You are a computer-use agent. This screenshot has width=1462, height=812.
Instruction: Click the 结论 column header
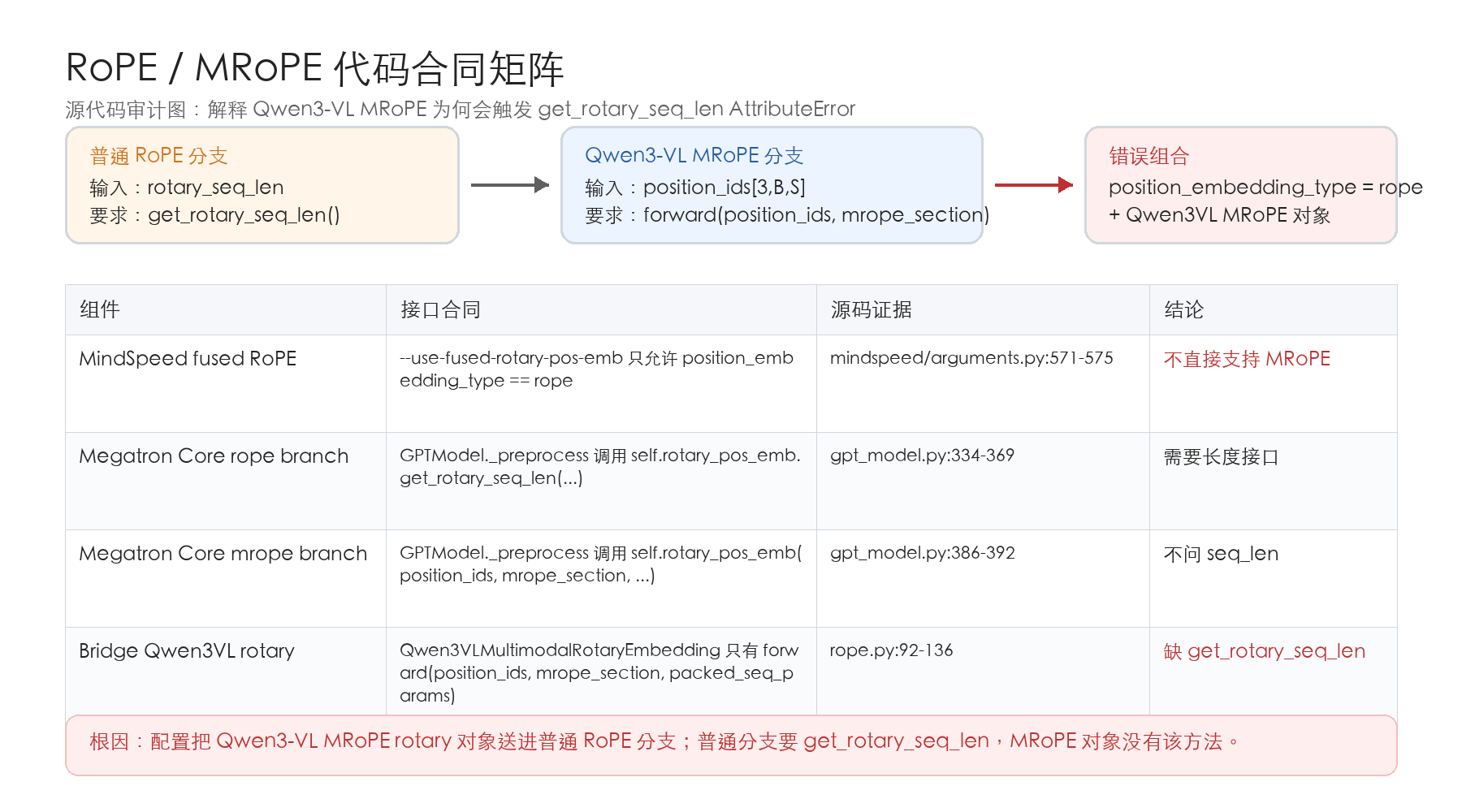point(1274,309)
